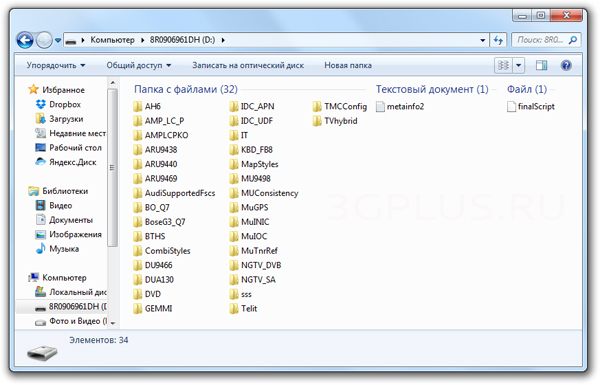Image resolution: width=600 pixels, height=385 pixels.
Task: Select the BoseG3_Q7 folder icon
Action: pyautogui.click(x=138, y=222)
